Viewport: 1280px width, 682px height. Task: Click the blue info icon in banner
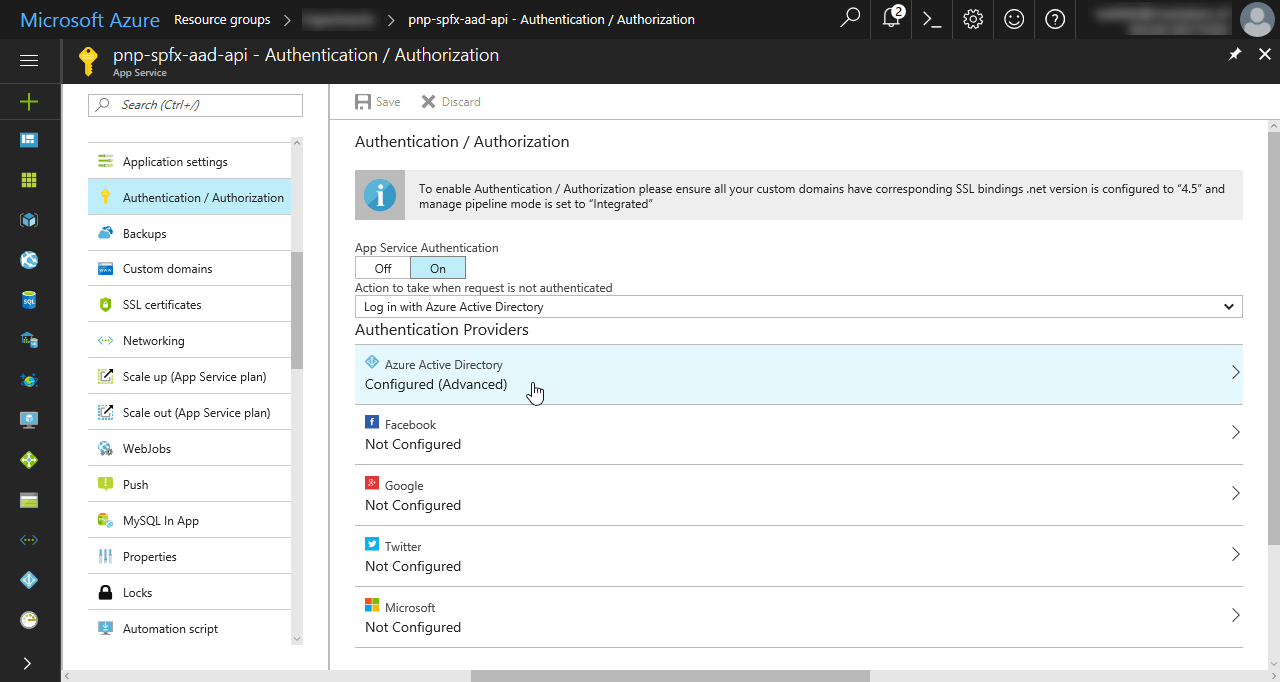pyautogui.click(x=379, y=195)
